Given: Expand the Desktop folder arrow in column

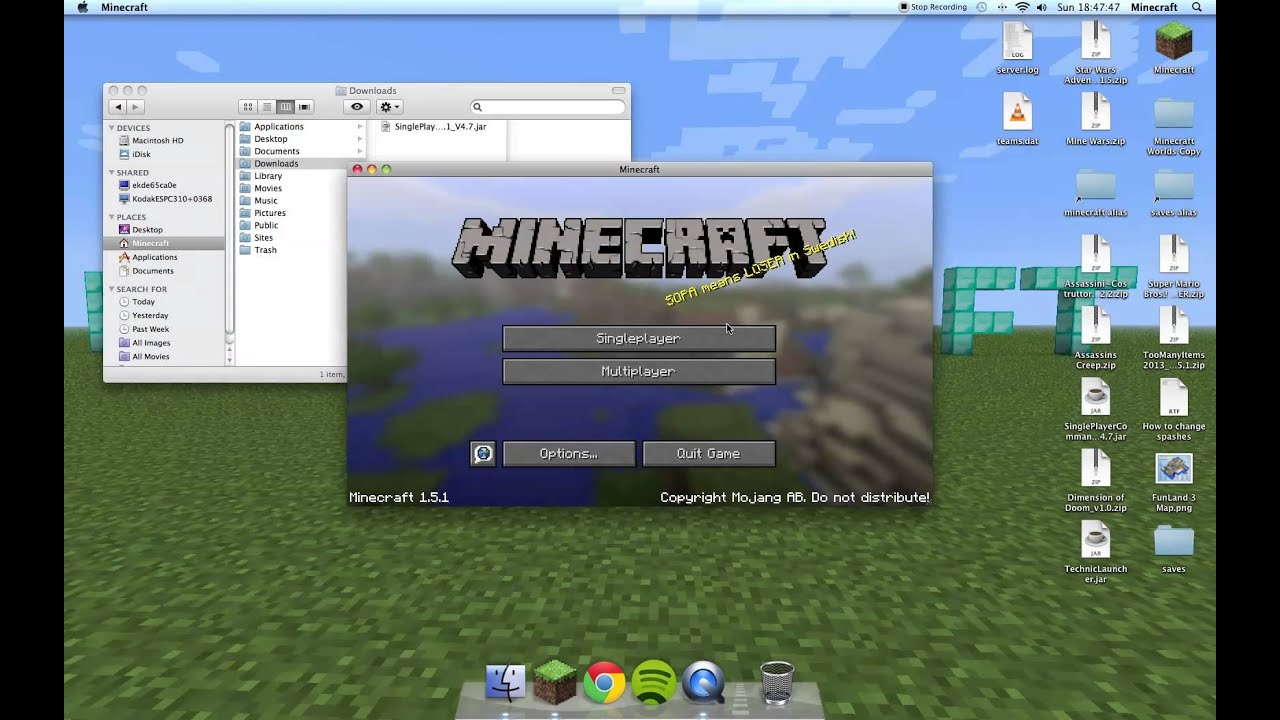Looking at the screenshot, I should point(360,139).
